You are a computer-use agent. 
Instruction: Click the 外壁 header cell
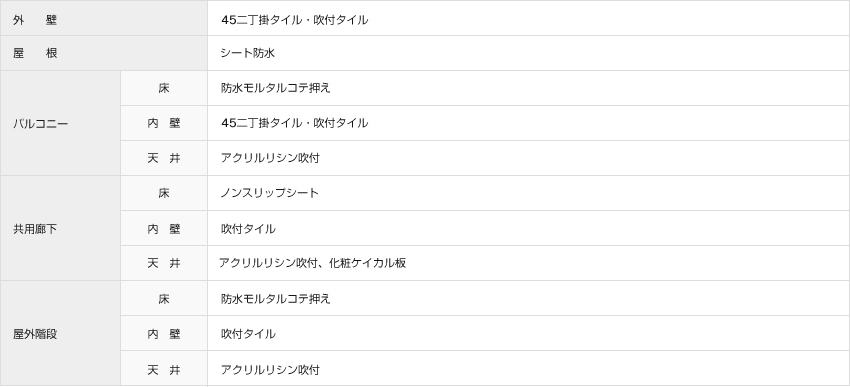tap(104, 18)
